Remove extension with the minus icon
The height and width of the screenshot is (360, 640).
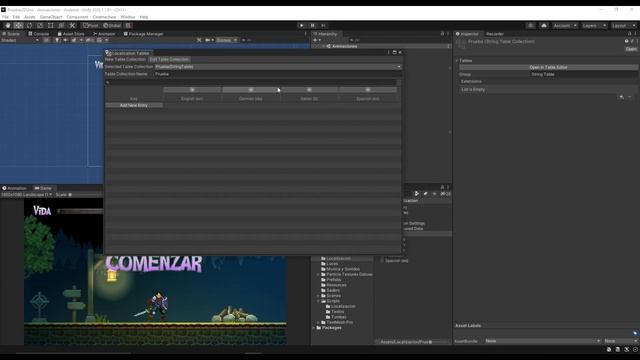(x=630, y=97)
